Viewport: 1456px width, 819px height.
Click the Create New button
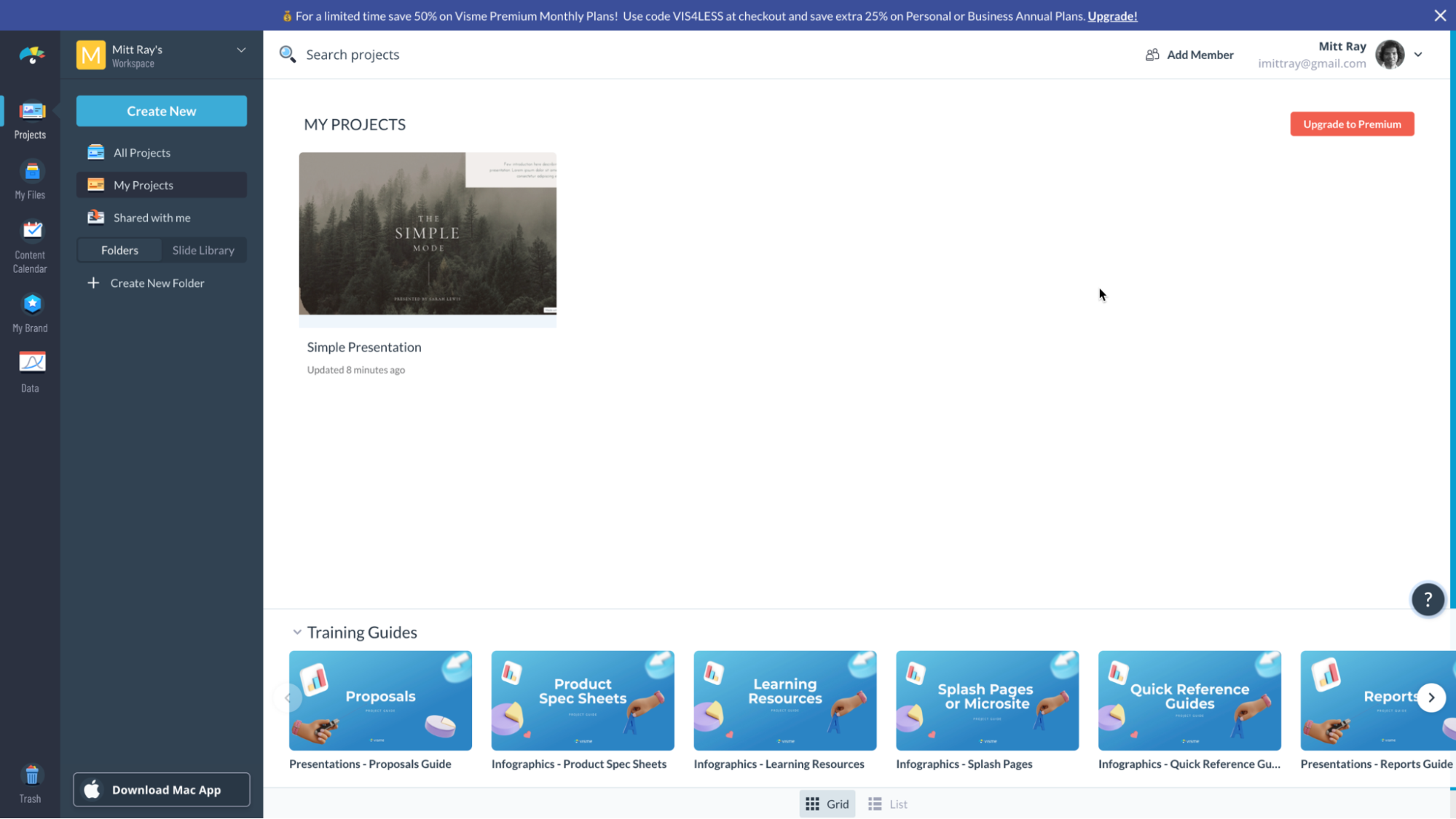point(161,110)
